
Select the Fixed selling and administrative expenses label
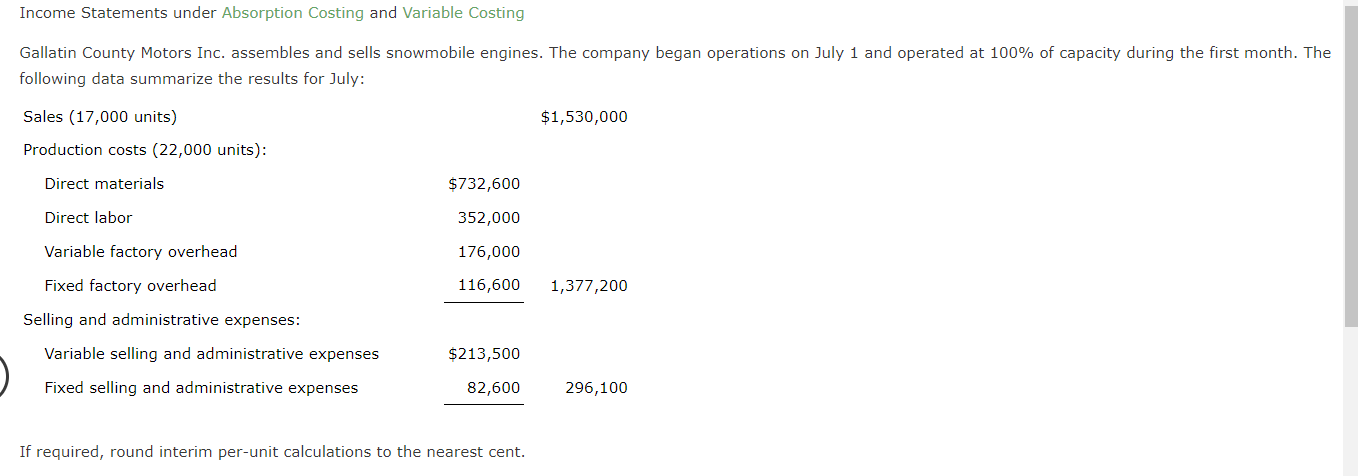click(201, 388)
